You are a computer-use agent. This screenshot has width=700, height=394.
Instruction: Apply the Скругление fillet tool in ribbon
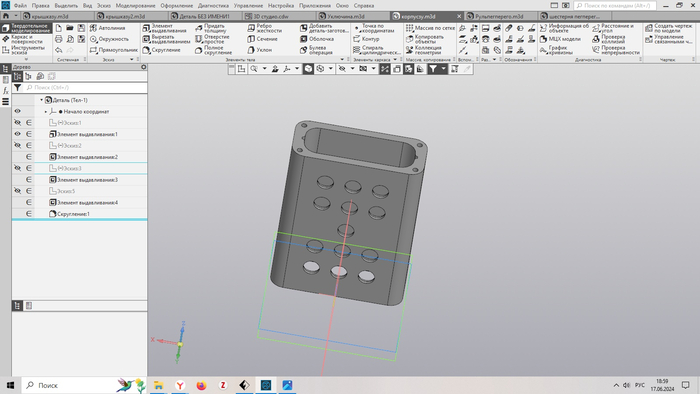tap(161, 50)
